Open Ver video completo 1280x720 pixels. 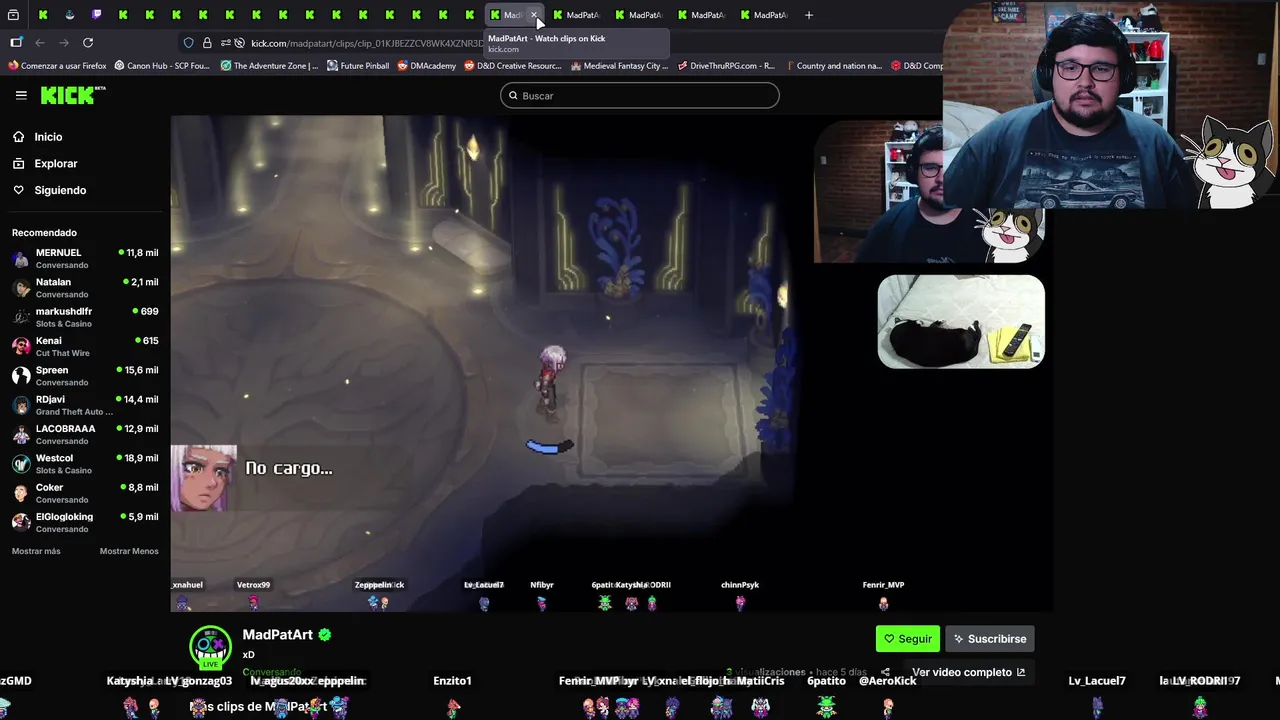tap(968, 672)
